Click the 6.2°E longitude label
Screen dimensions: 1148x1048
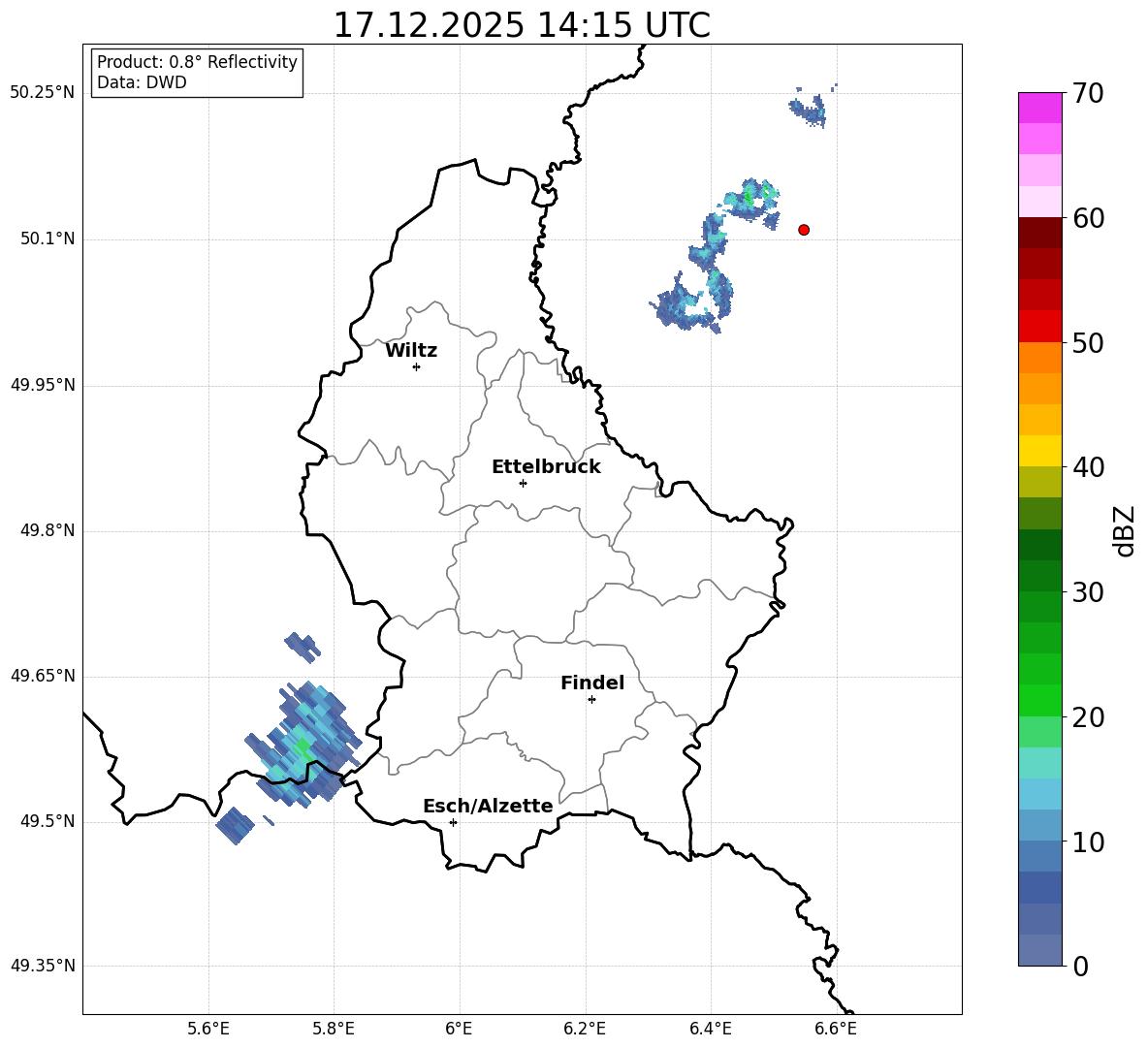click(585, 1029)
